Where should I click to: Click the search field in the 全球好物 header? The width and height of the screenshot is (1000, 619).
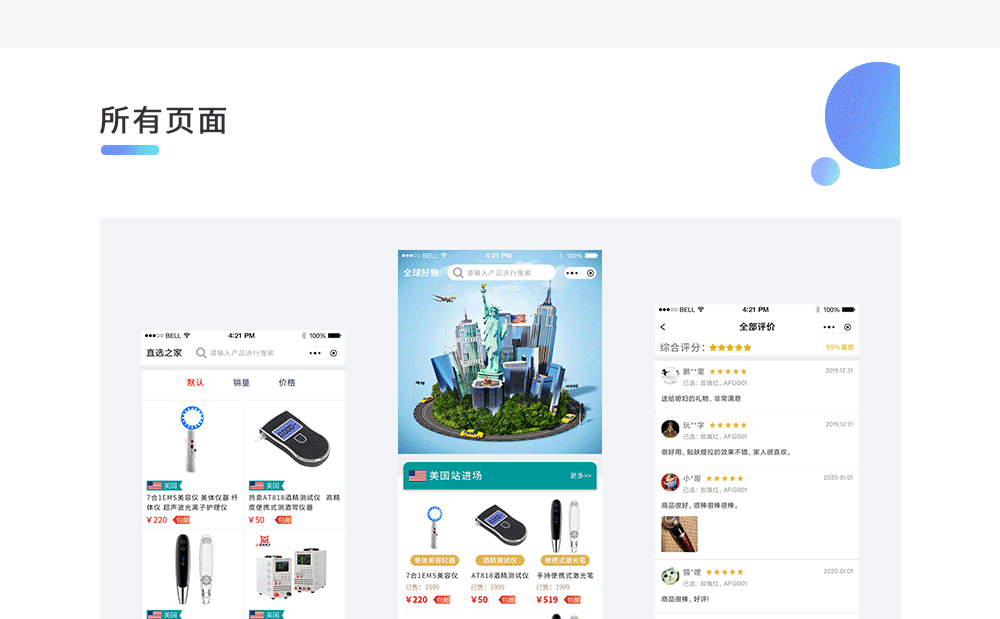[501, 273]
